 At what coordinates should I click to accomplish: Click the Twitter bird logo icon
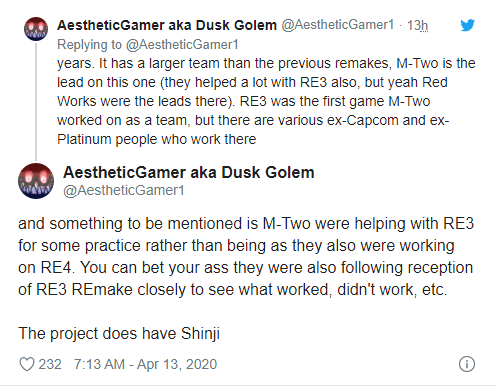(x=467, y=25)
